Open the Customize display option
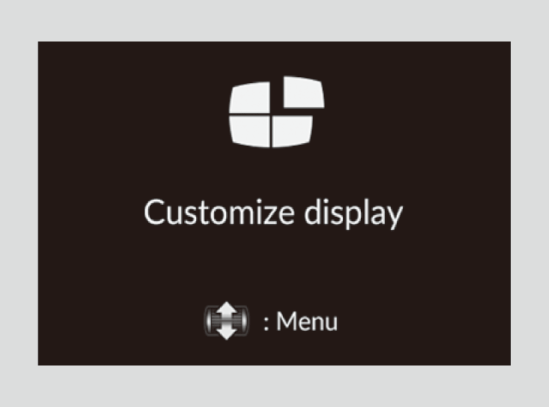Image resolution: width=549 pixels, height=407 pixels. click(x=273, y=213)
